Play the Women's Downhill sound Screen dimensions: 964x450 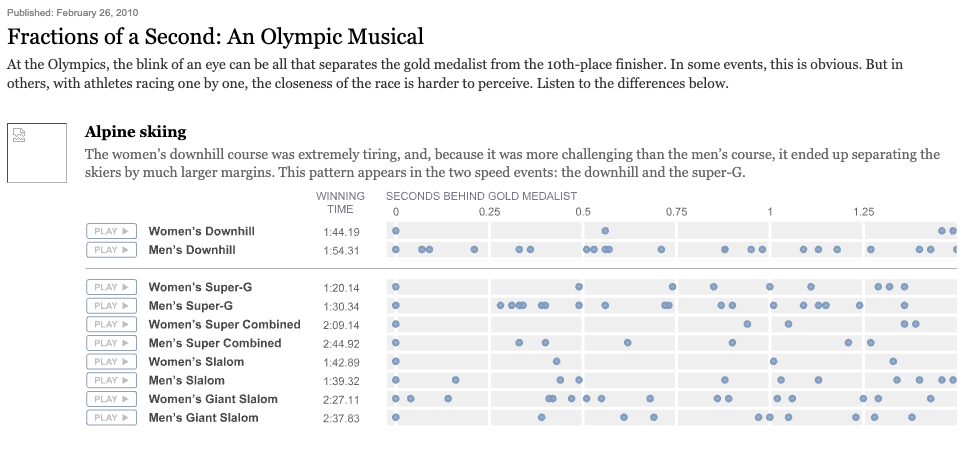point(111,231)
